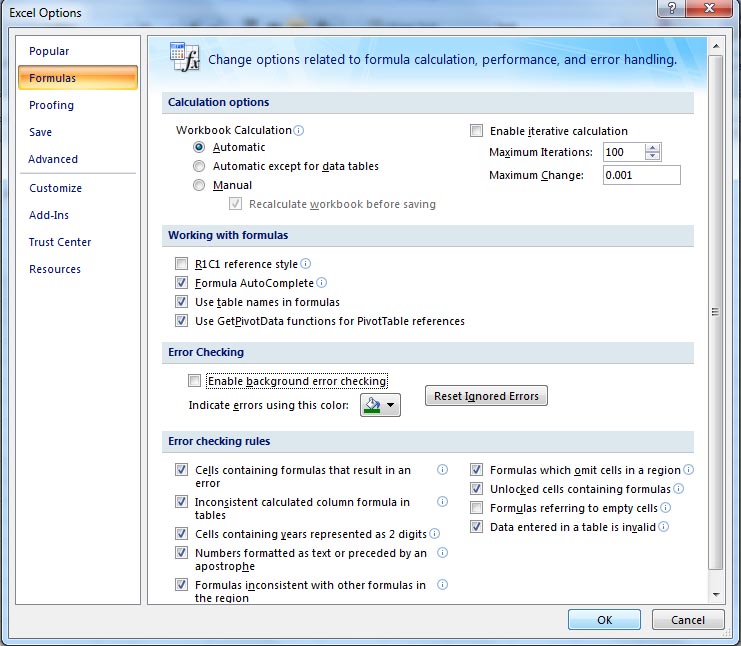Uncheck Formulas which omit cells in a region
741x646 pixels.
point(476,469)
